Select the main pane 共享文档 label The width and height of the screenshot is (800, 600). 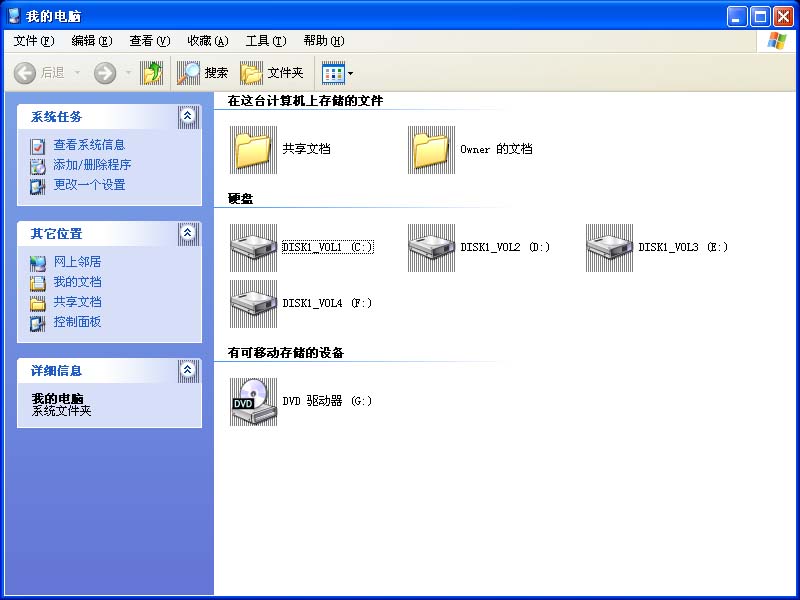(307, 149)
